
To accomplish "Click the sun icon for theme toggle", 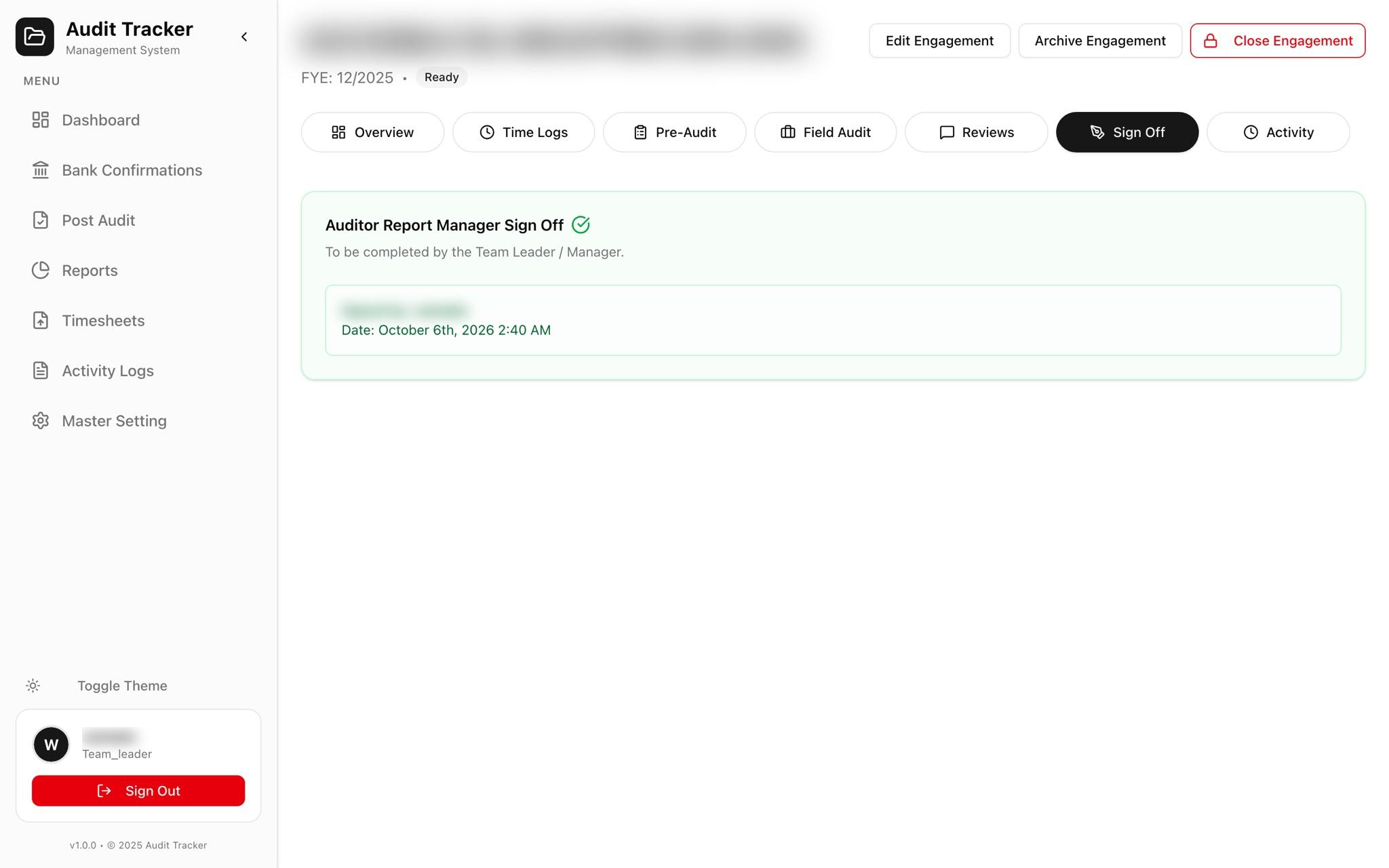I will point(33,686).
